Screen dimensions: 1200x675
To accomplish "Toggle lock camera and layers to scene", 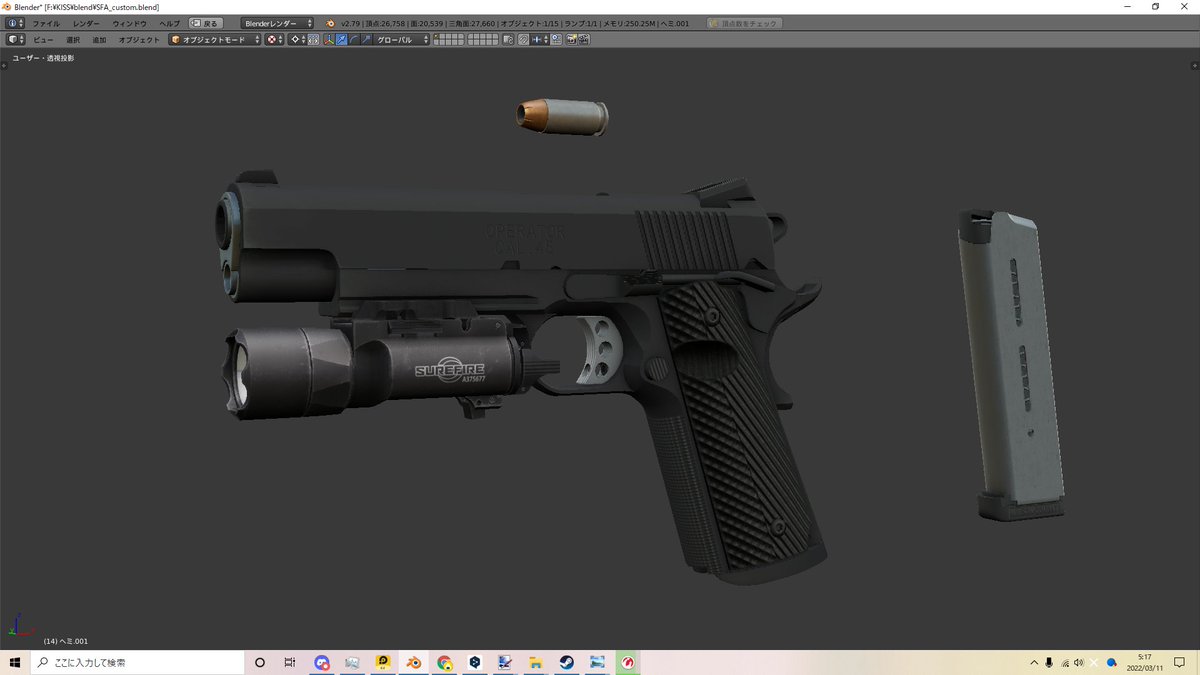I will 508,39.
